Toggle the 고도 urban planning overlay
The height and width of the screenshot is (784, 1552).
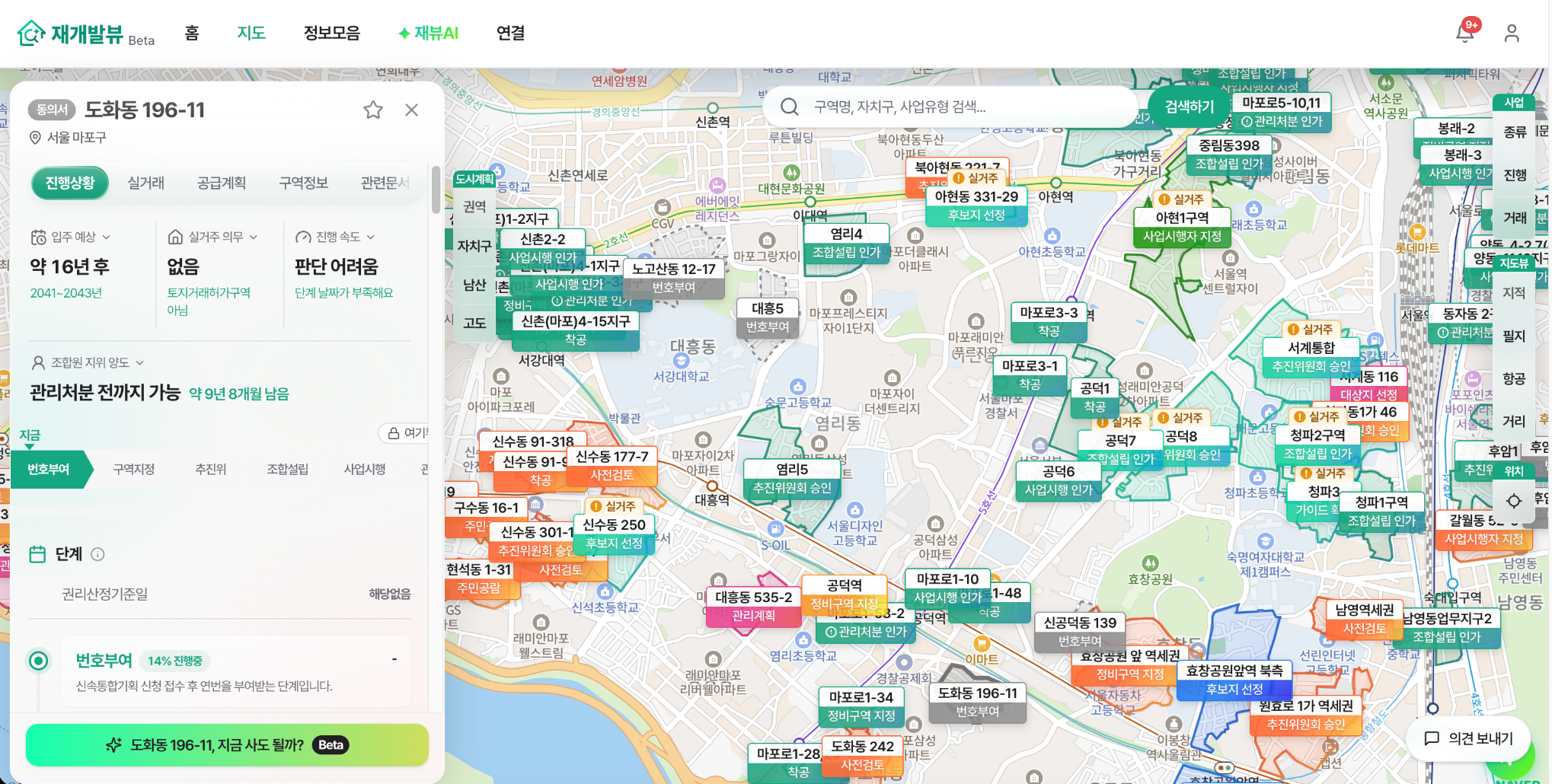(x=474, y=323)
